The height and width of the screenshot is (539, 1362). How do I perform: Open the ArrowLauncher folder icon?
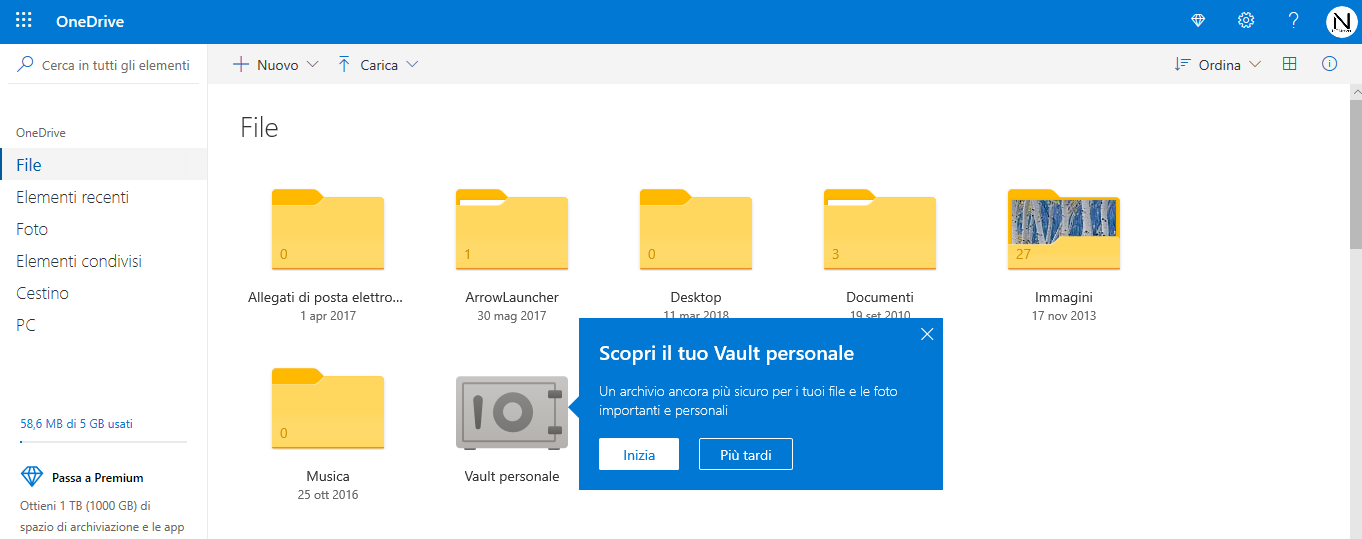(x=512, y=229)
